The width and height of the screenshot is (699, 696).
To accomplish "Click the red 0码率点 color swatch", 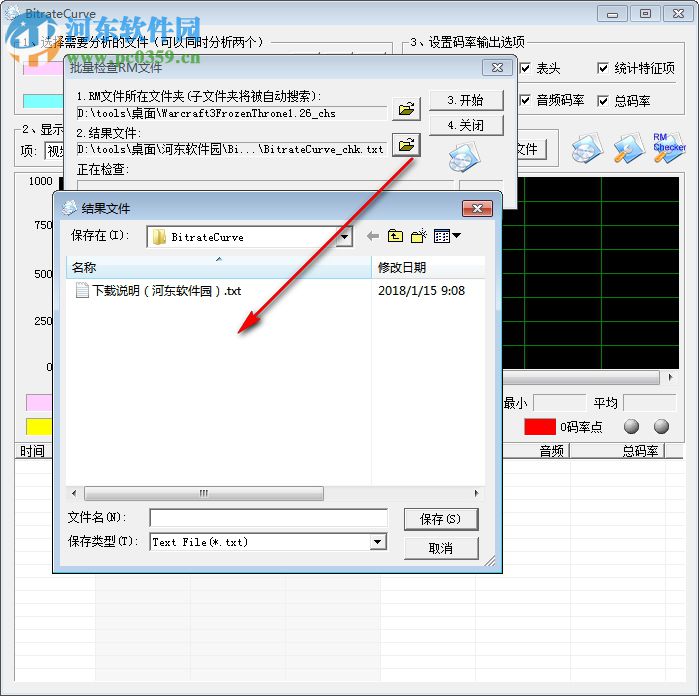I will (540, 427).
